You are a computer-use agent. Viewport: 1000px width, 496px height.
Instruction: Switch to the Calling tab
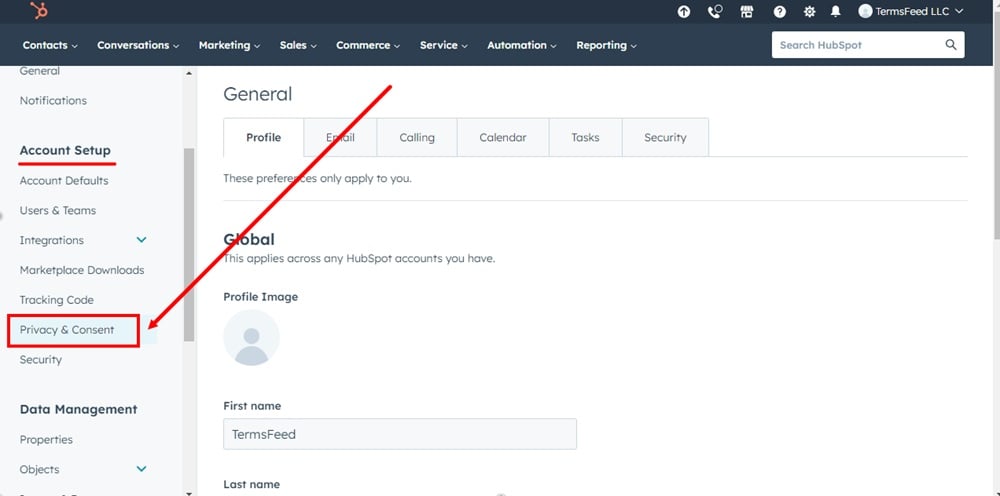click(x=416, y=137)
